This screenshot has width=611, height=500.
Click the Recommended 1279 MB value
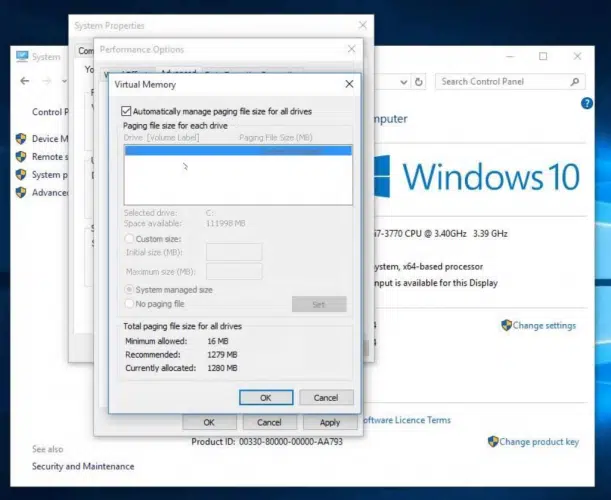(222, 355)
